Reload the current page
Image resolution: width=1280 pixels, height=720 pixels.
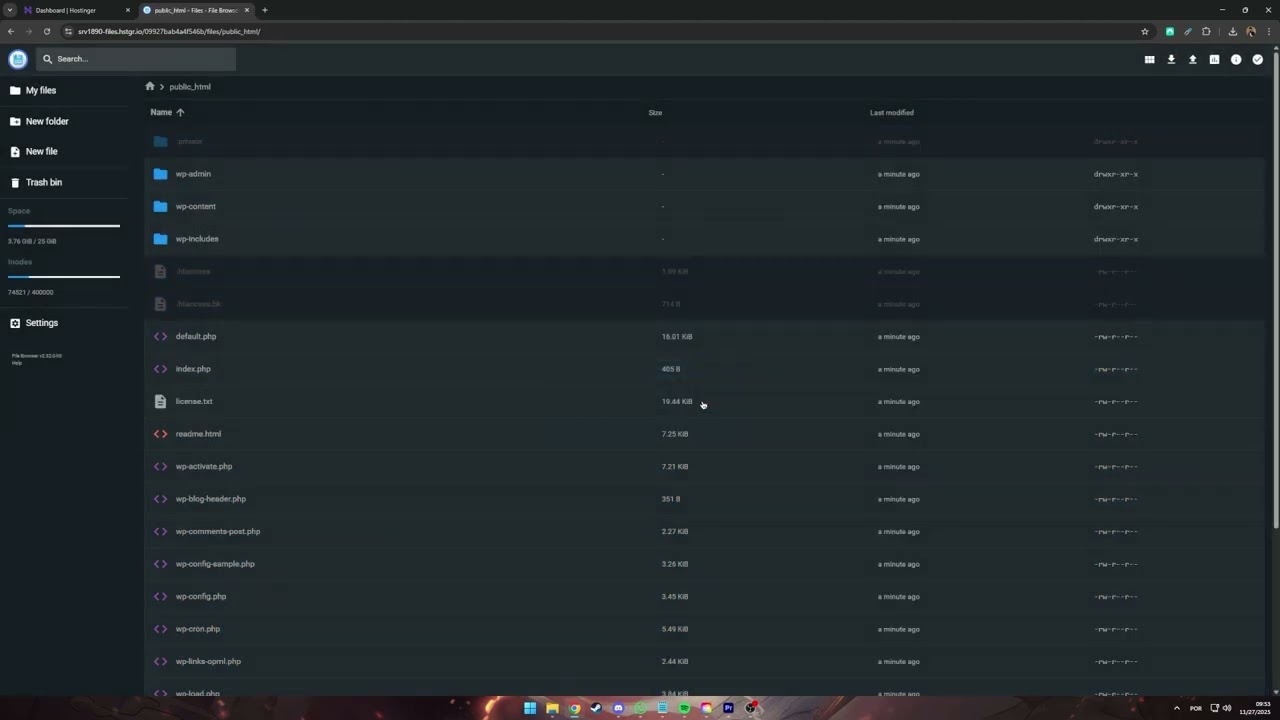(x=47, y=31)
